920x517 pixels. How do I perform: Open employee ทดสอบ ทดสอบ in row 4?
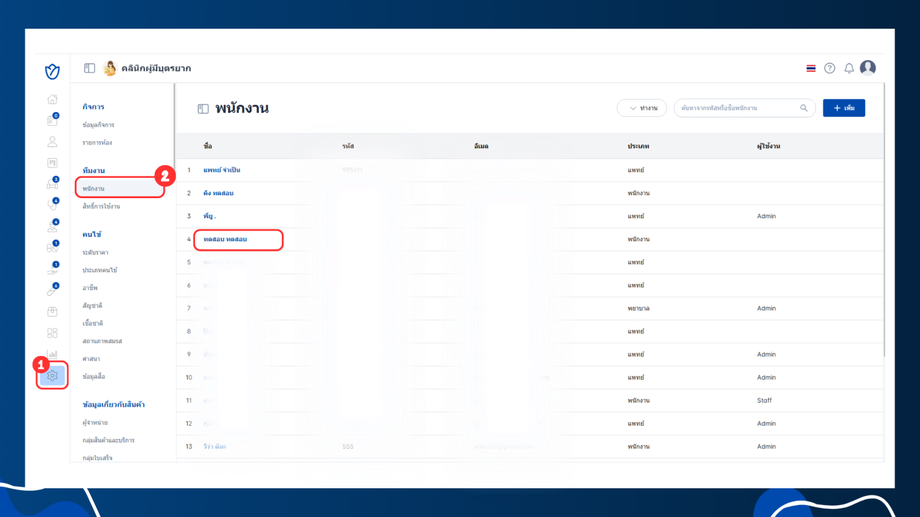click(225, 239)
